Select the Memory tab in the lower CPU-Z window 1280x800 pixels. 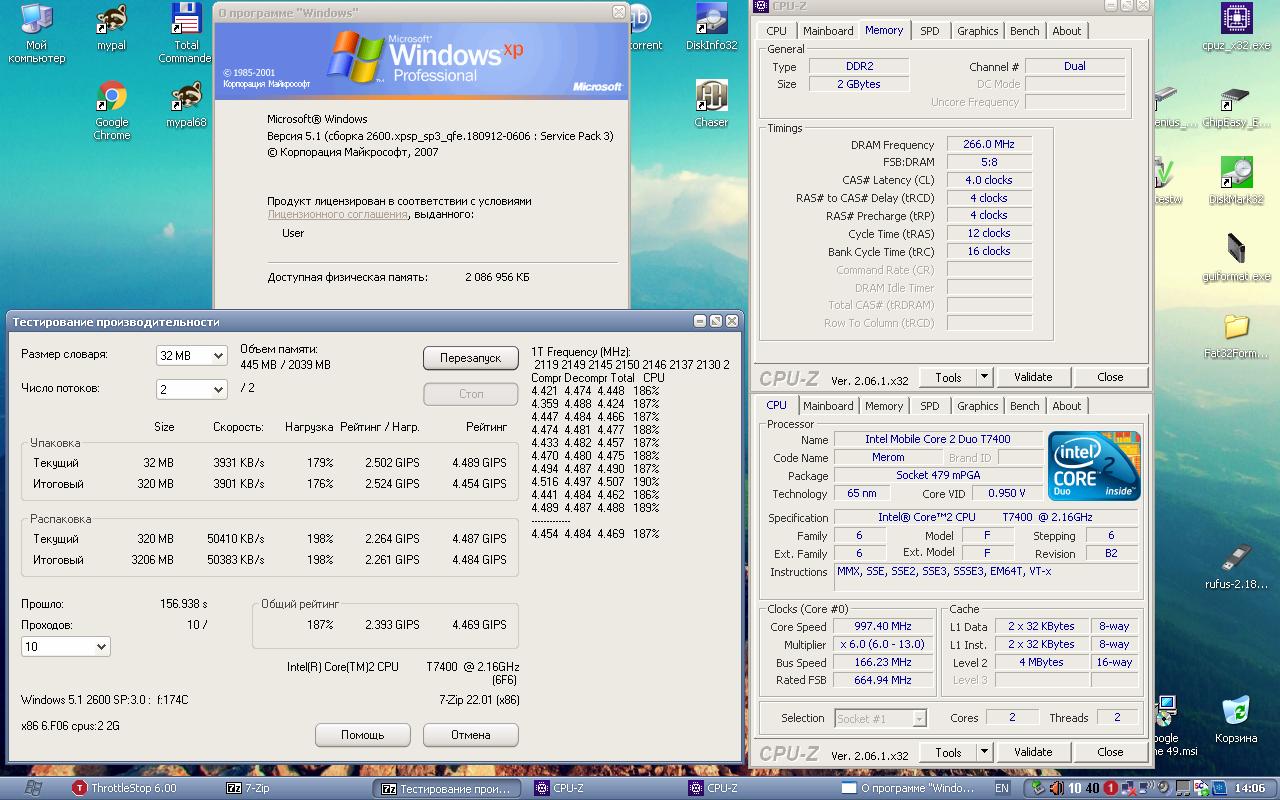click(884, 406)
